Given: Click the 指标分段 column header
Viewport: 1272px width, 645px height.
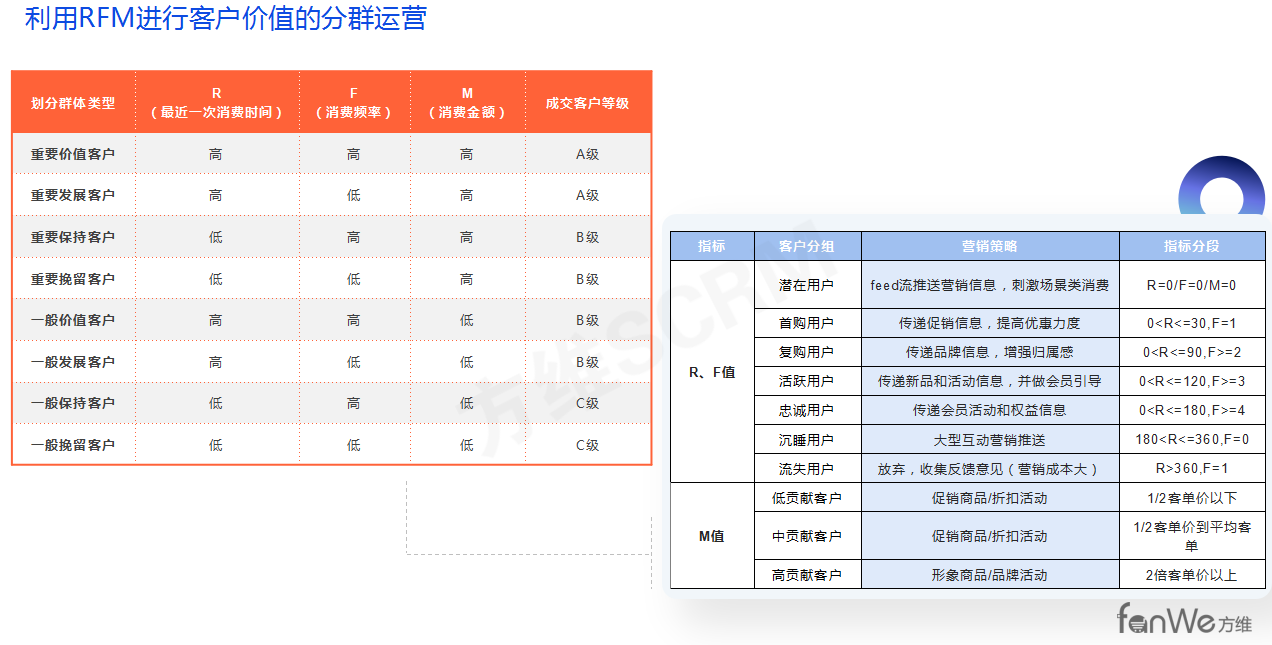Looking at the screenshot, I should click(x=1191, y=246).
